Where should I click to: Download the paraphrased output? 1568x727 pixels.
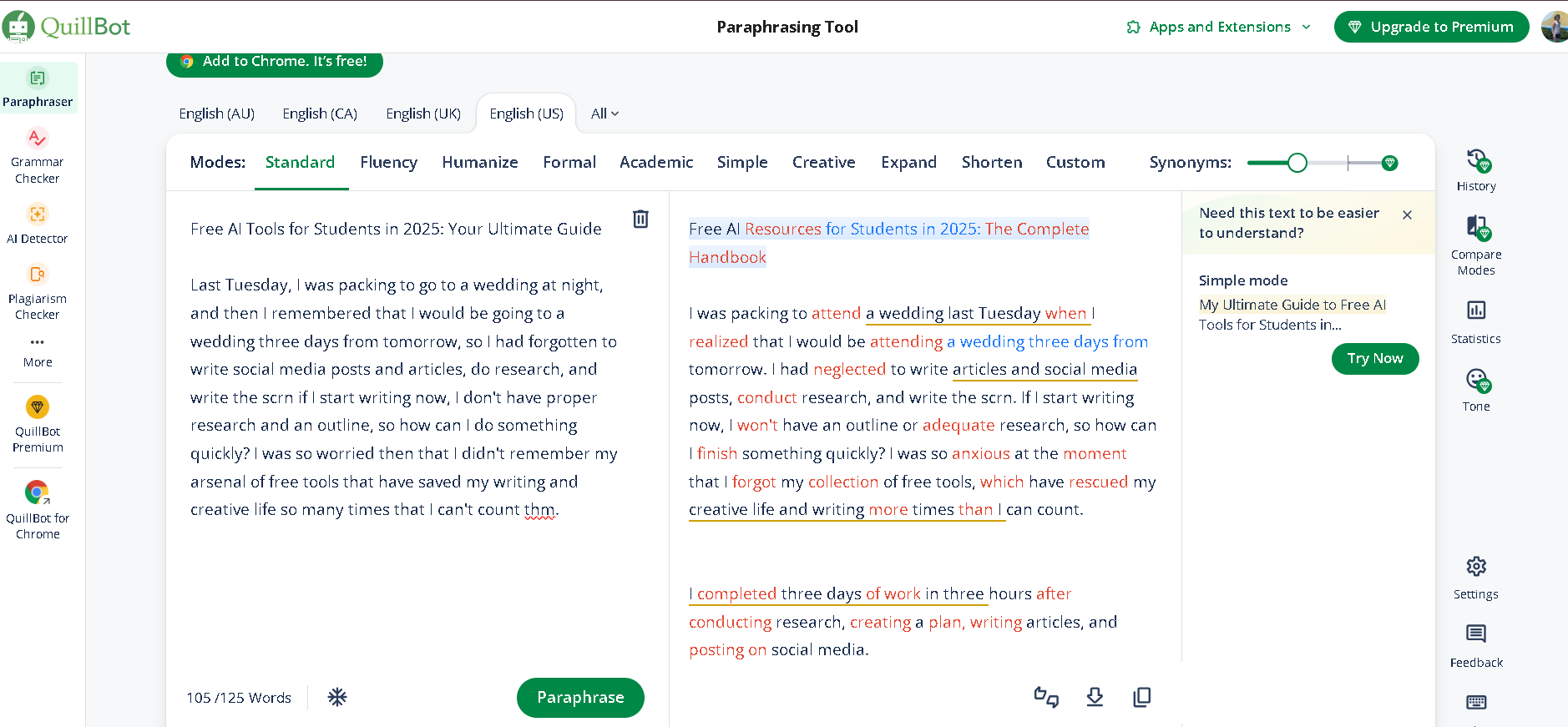1095,697
